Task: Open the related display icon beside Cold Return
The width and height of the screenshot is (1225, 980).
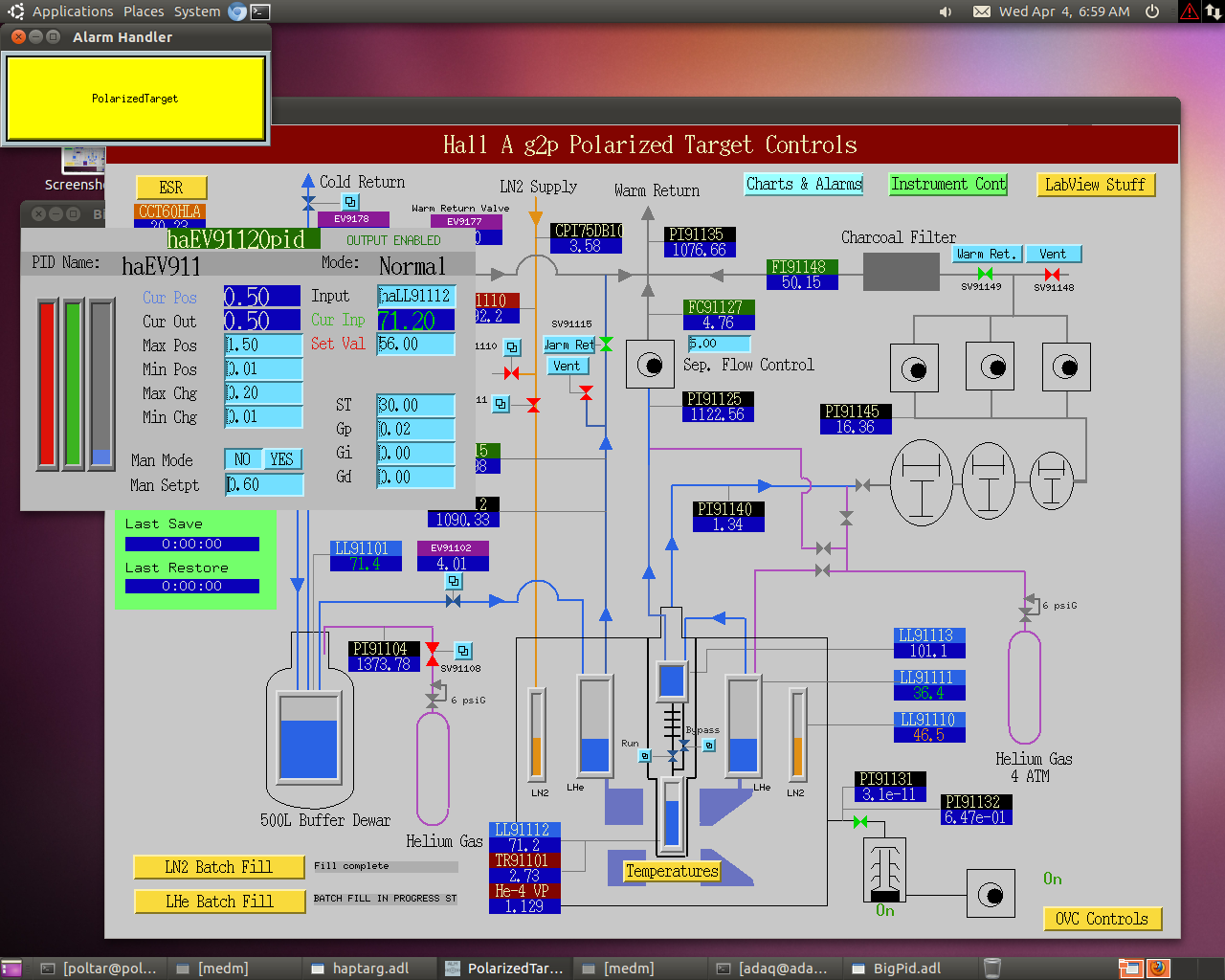Action: point(350,202)
